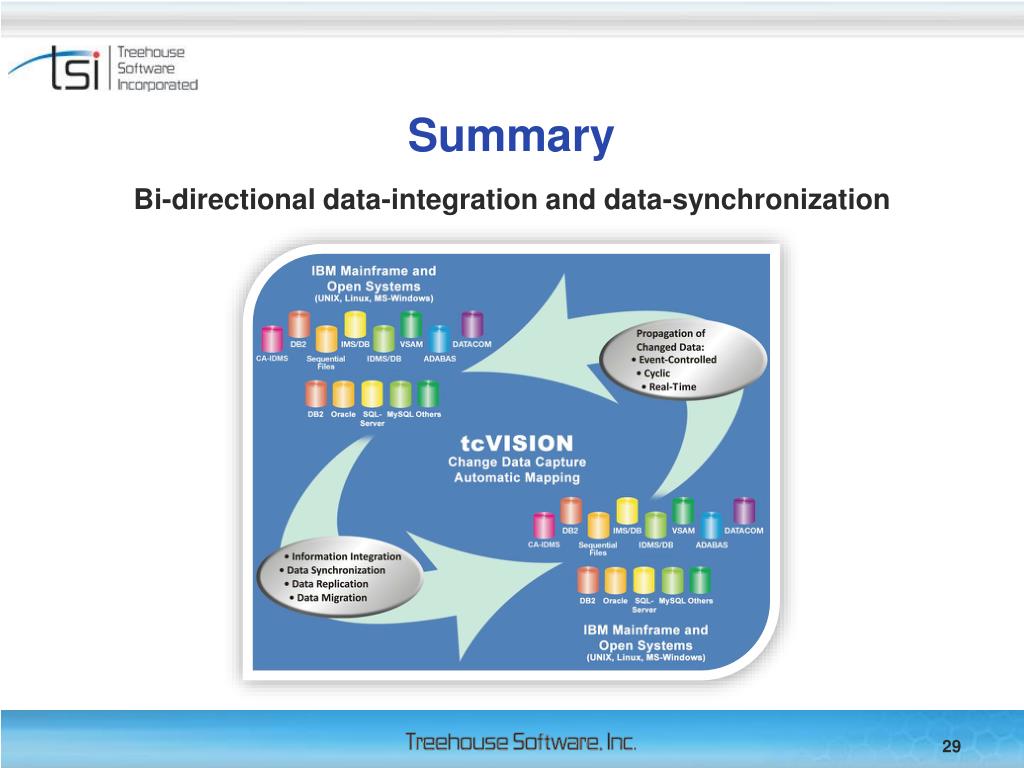
Task: Click the Data Synchronization bullet
Action: click(332, 570)
